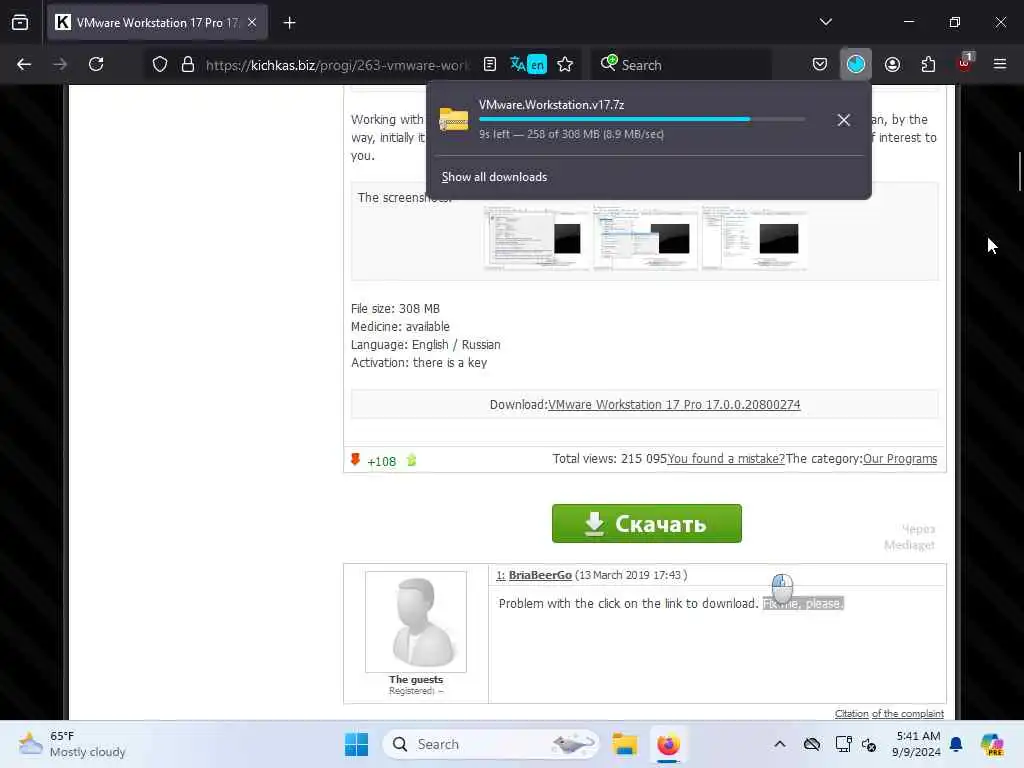
Task: Click the kichkas.biz URL address field
Action: pos(337,65)
